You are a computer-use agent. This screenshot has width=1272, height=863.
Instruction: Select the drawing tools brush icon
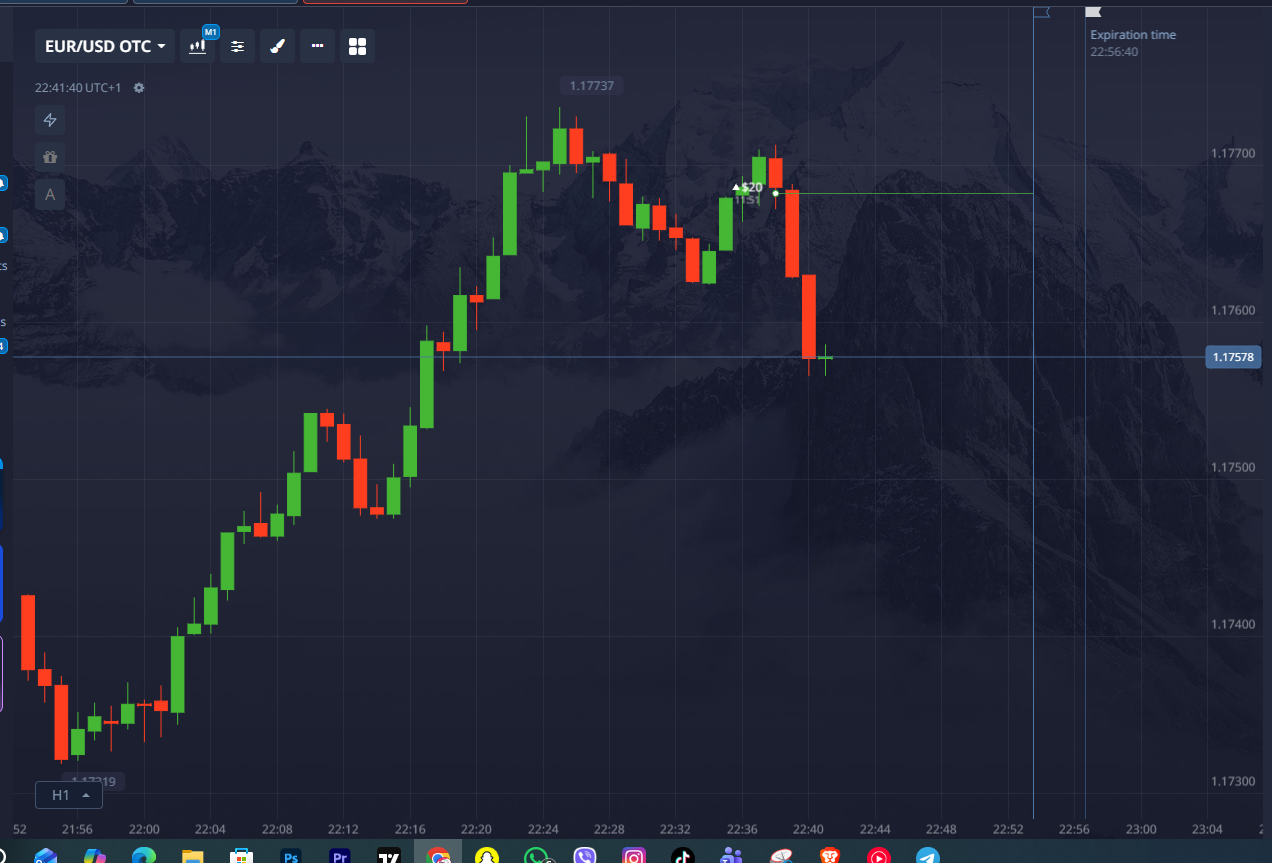pyautogui.click(x=278, y=46)
